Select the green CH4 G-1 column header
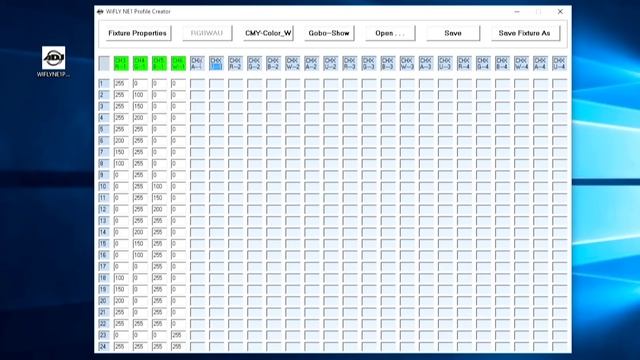 (140, 63)
